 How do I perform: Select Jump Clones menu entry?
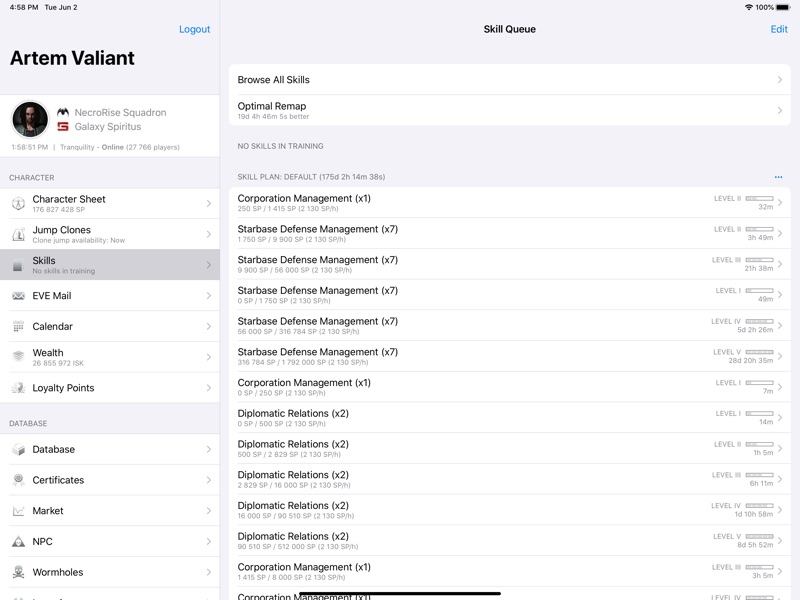point(110,234)
